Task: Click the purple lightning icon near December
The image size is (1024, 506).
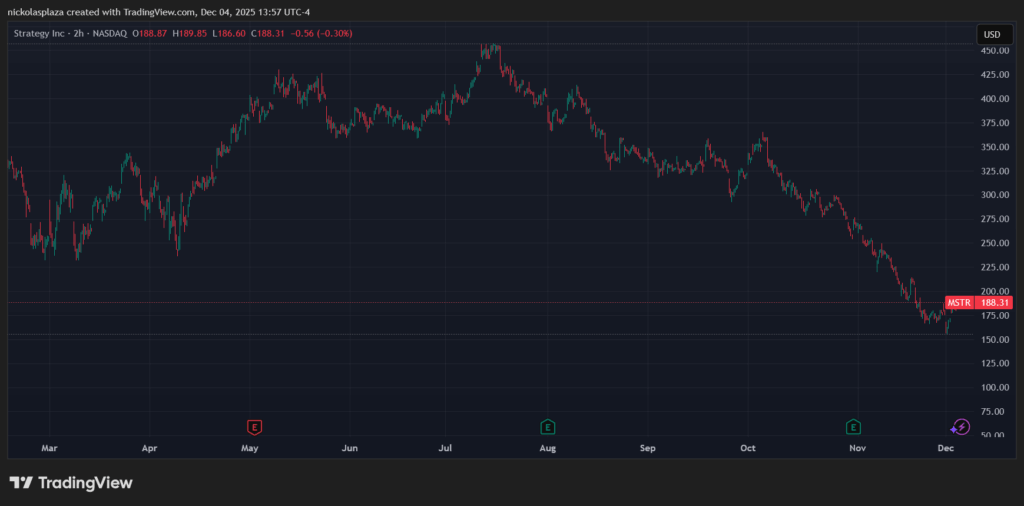Action: click(x=961, y=427)
